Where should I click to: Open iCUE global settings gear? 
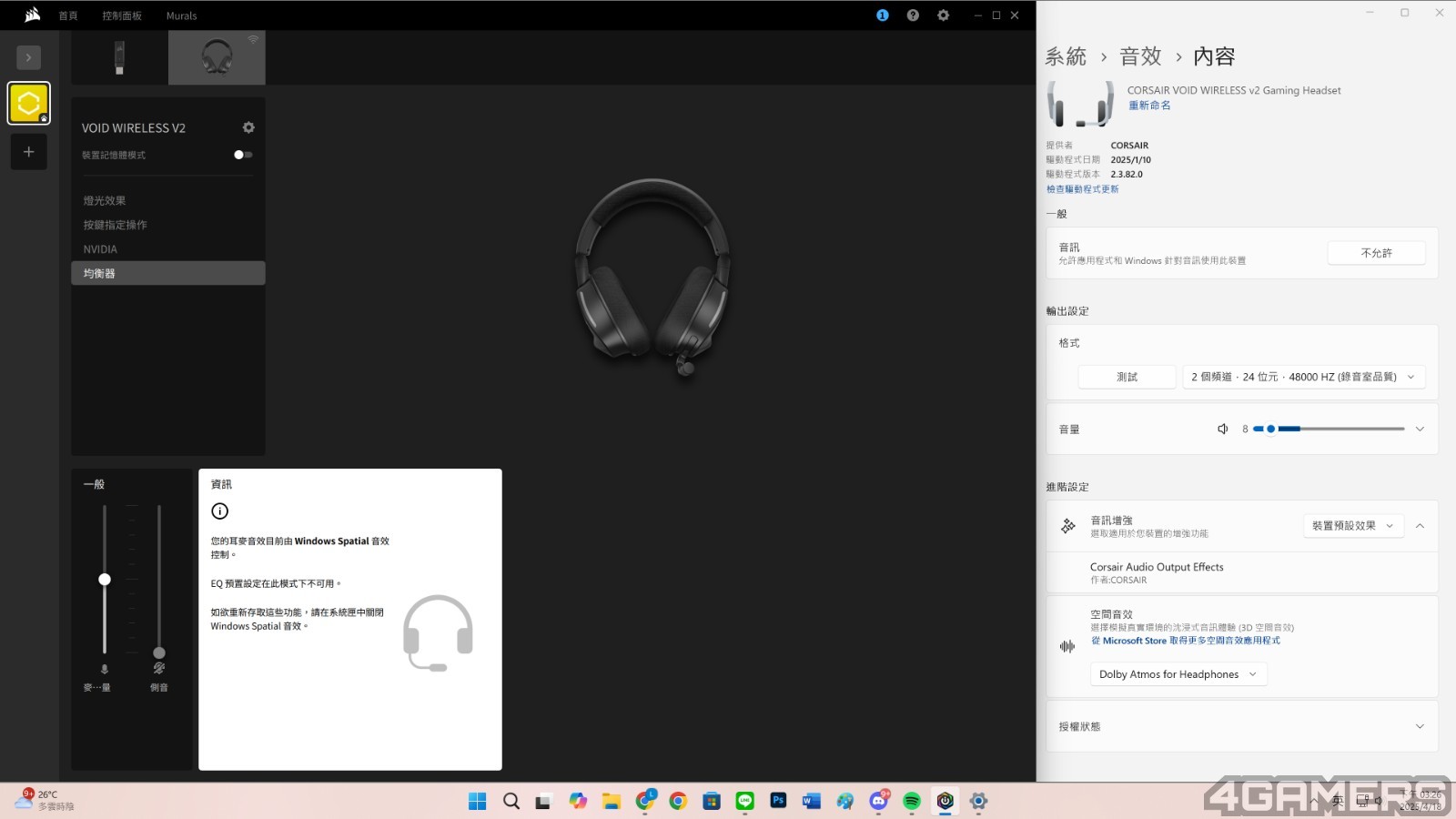coord(944,15)
